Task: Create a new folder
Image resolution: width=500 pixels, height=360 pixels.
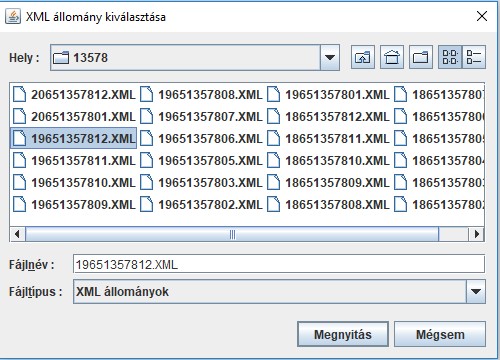Action: 421,57
